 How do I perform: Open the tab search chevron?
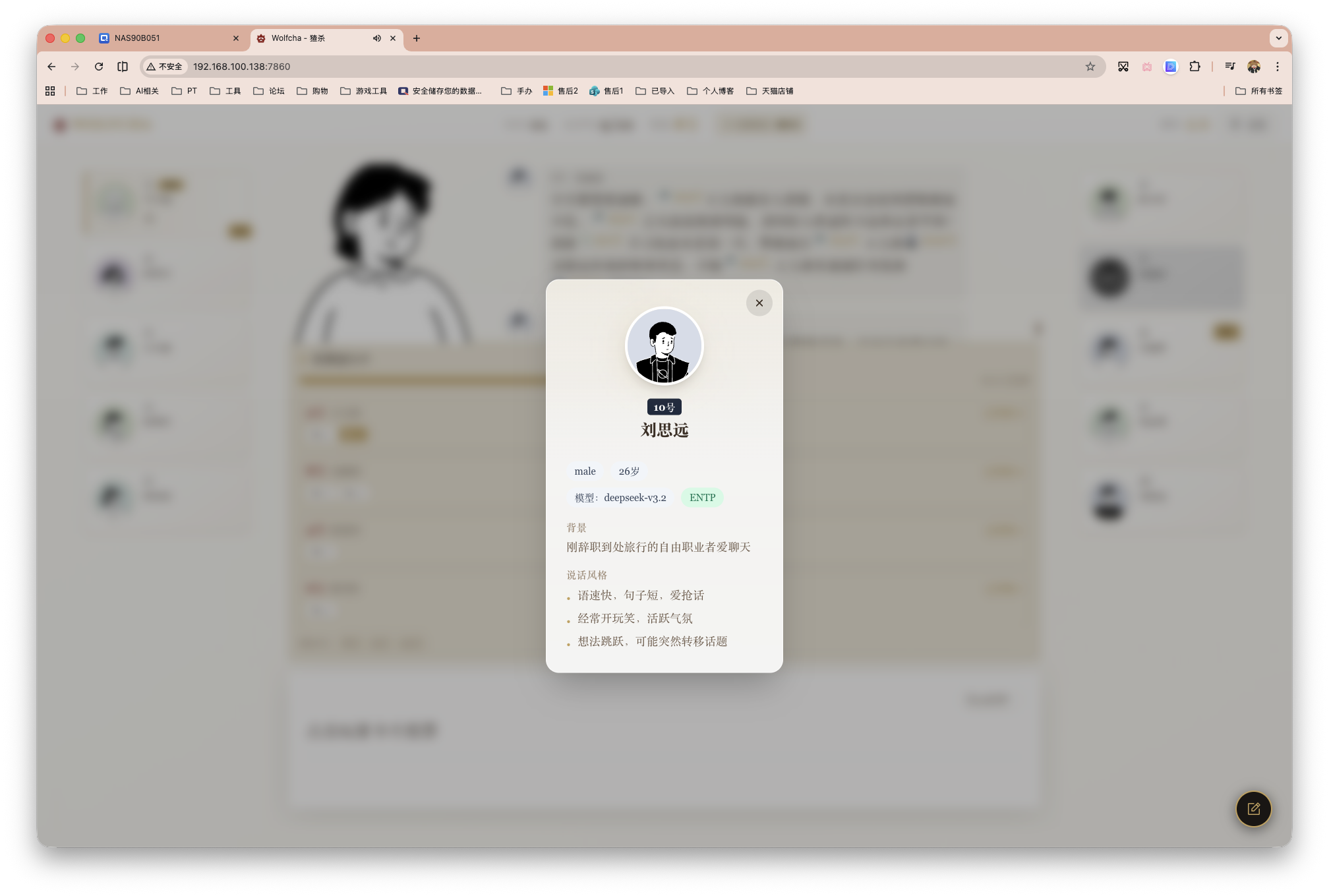coord(1279,38)
